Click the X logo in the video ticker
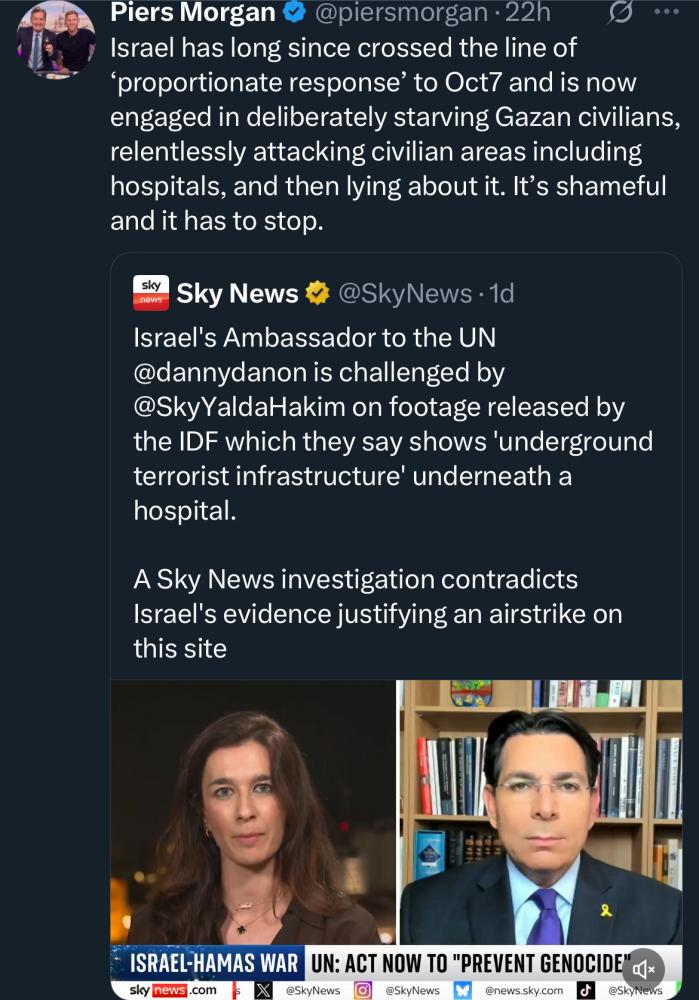 point(263,990)
